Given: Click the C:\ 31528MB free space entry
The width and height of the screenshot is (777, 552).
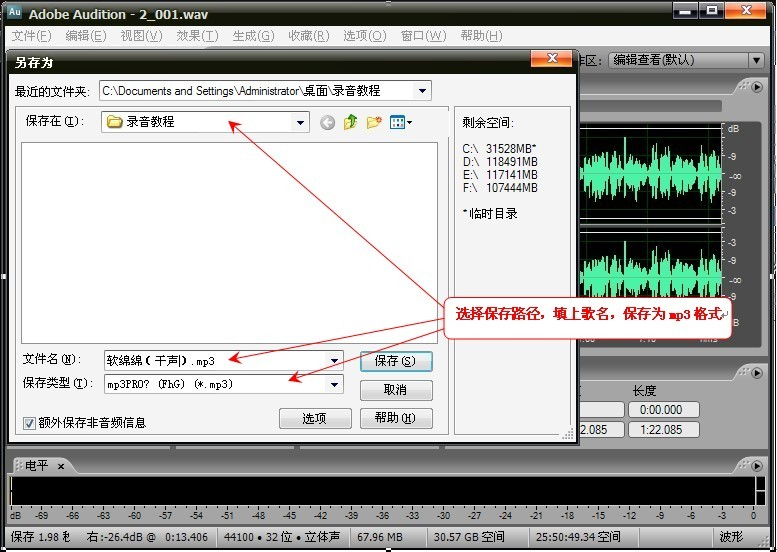Looking at the screenshot, I should click(500, 149).
